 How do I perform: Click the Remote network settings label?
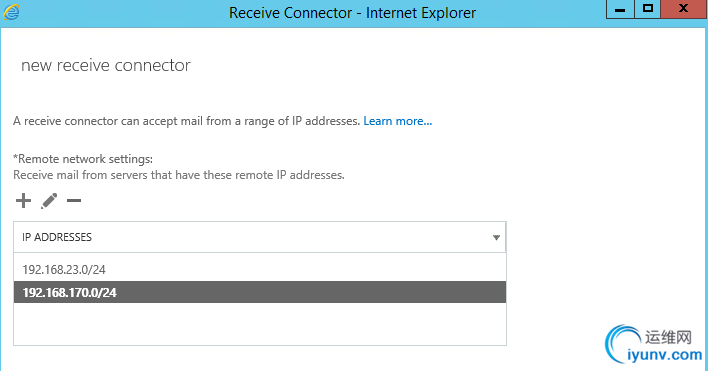[83, 159]
